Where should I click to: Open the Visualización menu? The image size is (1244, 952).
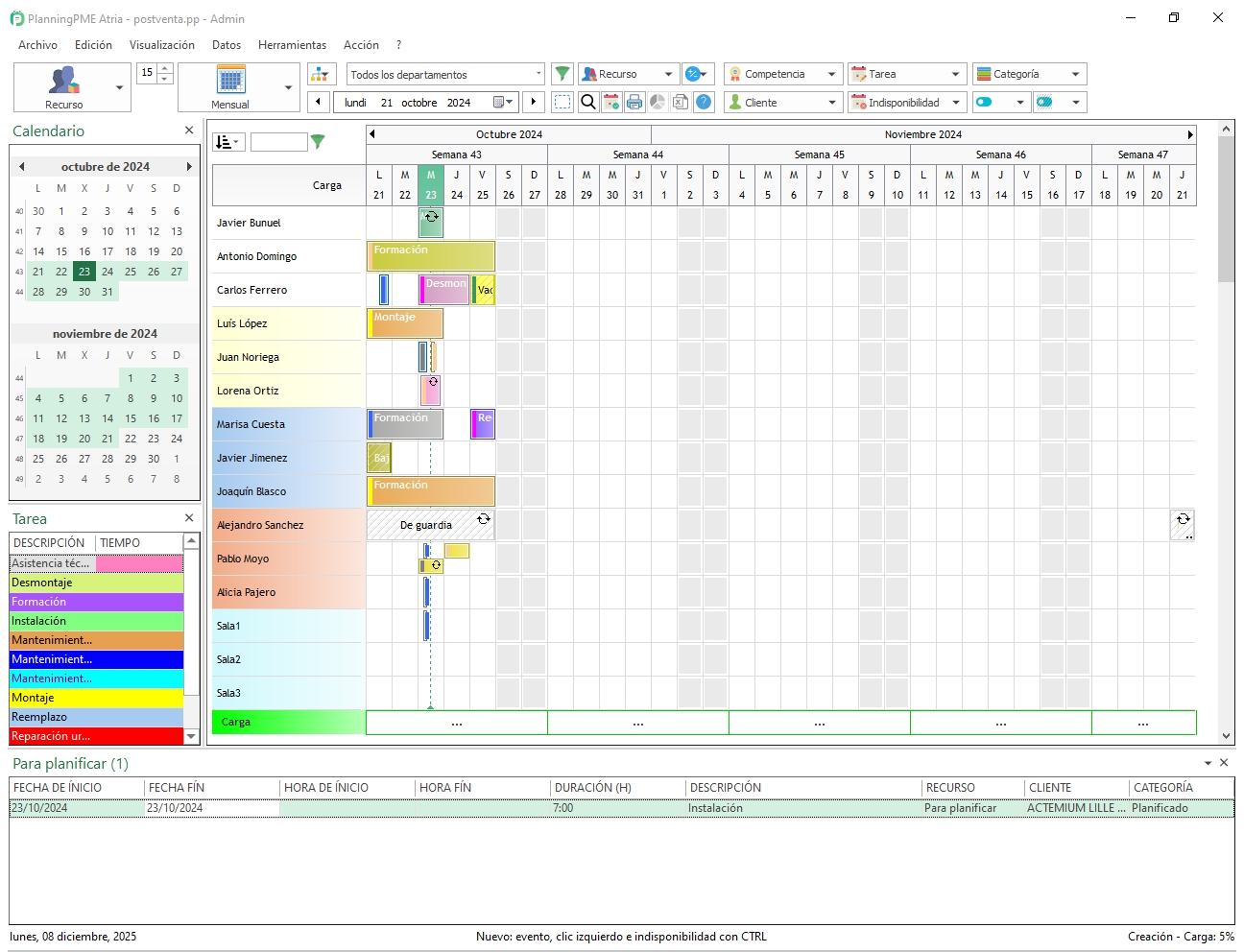[x=162, y=44]
